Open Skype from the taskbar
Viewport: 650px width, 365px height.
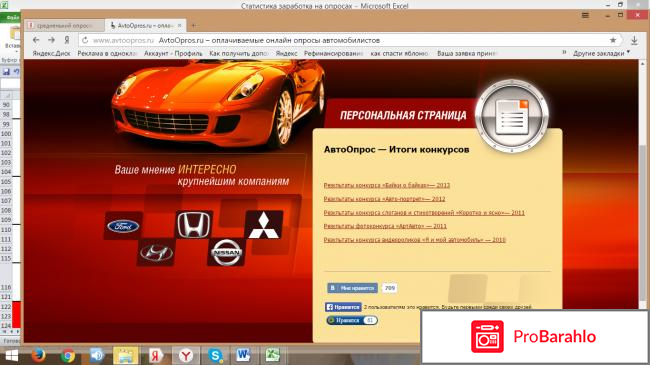click(x=215, y=355)
